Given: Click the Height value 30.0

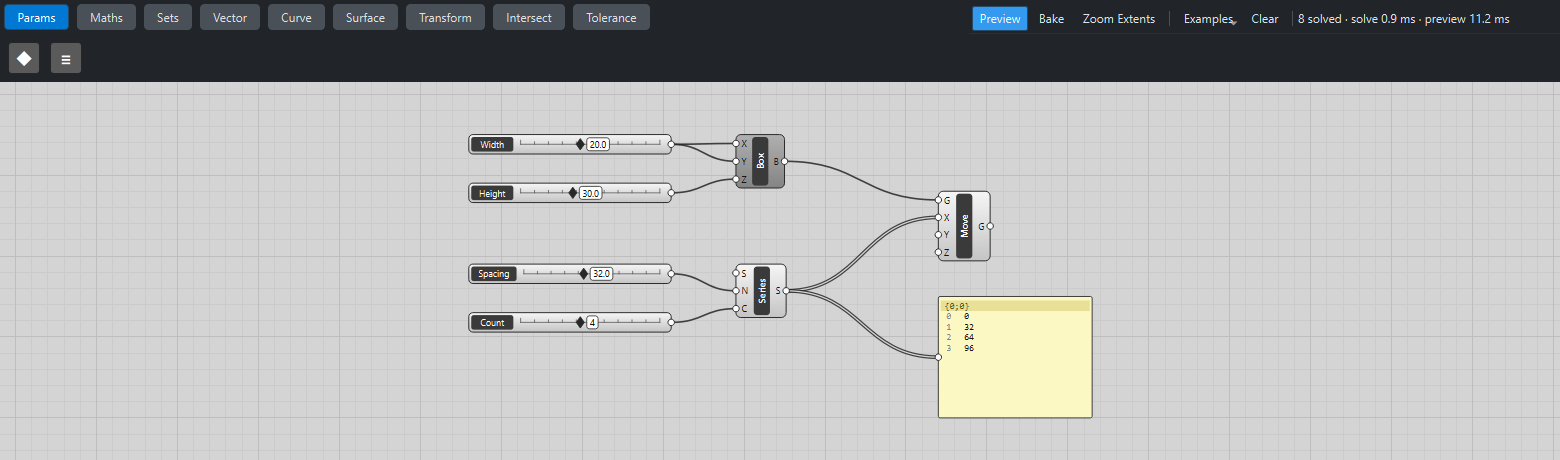Looking at the screenshot, I should pyautogui.click(x=591, y=193).
